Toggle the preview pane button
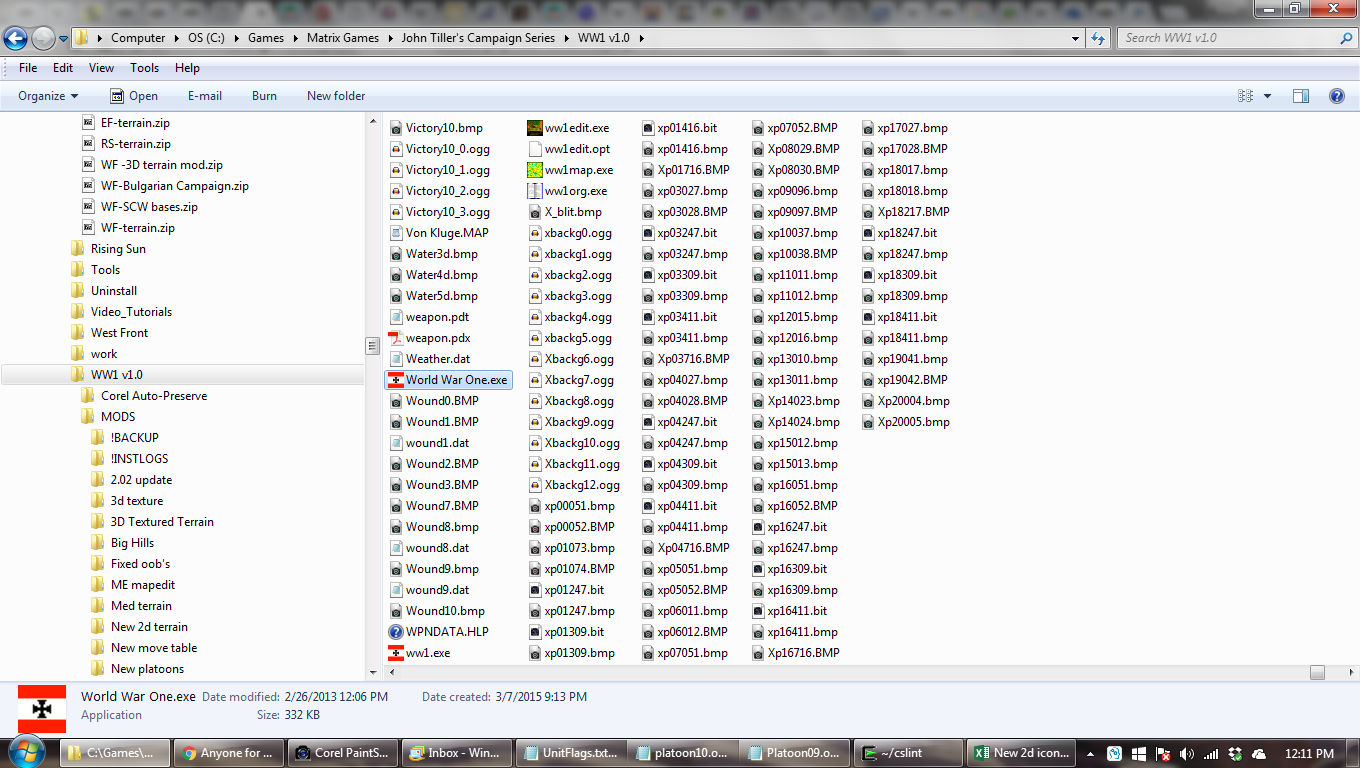1360x768 pixels. pyautogui.click(x=1300, y=96)
